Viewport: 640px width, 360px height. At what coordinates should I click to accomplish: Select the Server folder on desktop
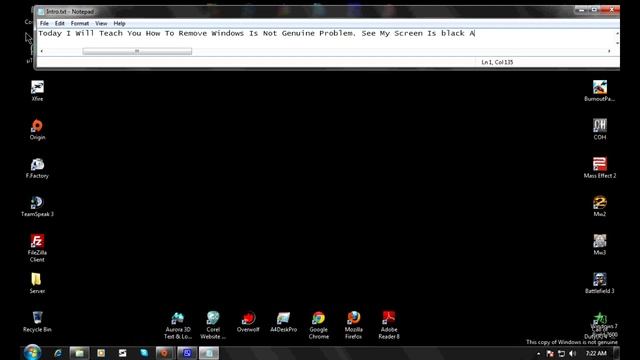37,283
